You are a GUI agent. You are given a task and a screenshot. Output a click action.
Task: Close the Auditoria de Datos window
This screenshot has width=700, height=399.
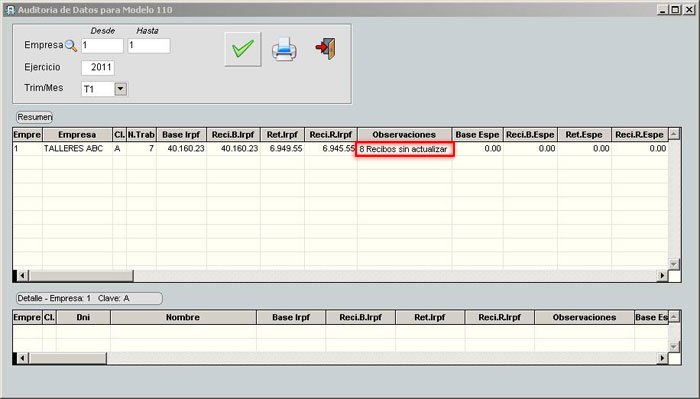tap(689, 9)
